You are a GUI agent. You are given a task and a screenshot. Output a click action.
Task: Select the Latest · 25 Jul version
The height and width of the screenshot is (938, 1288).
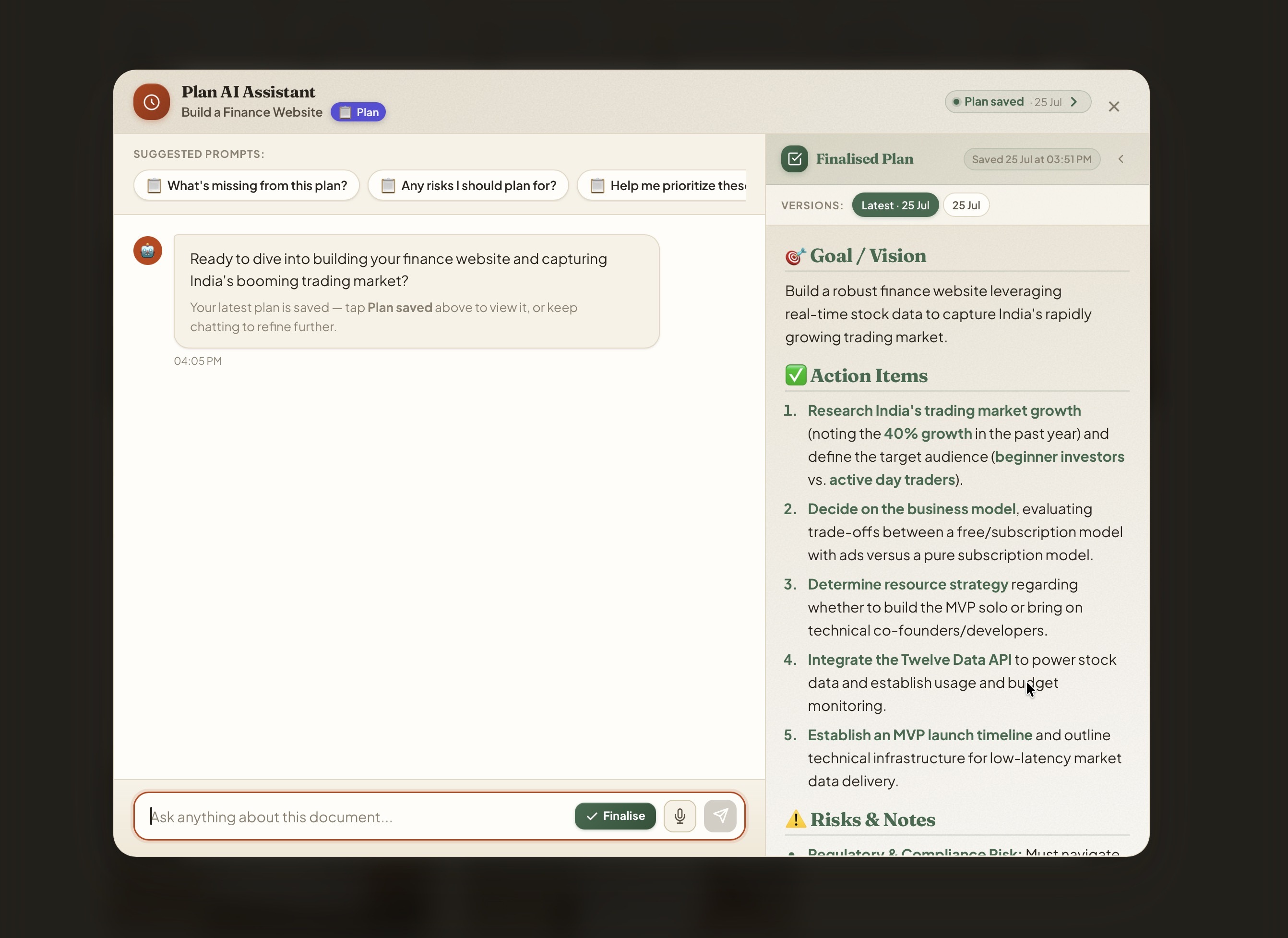point(895,205)
